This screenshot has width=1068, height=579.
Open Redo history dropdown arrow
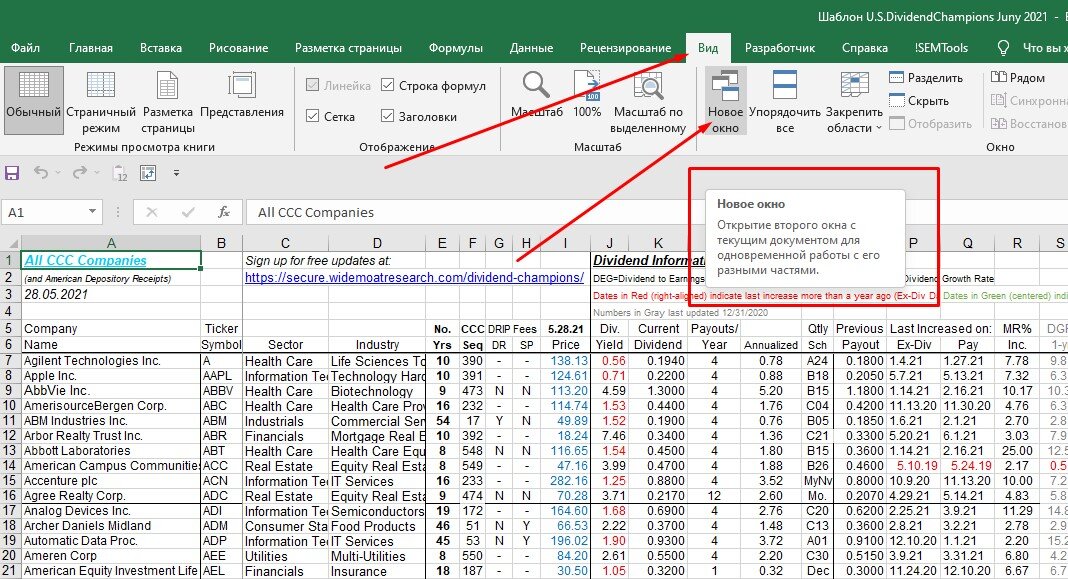click(x=95, y=174)
